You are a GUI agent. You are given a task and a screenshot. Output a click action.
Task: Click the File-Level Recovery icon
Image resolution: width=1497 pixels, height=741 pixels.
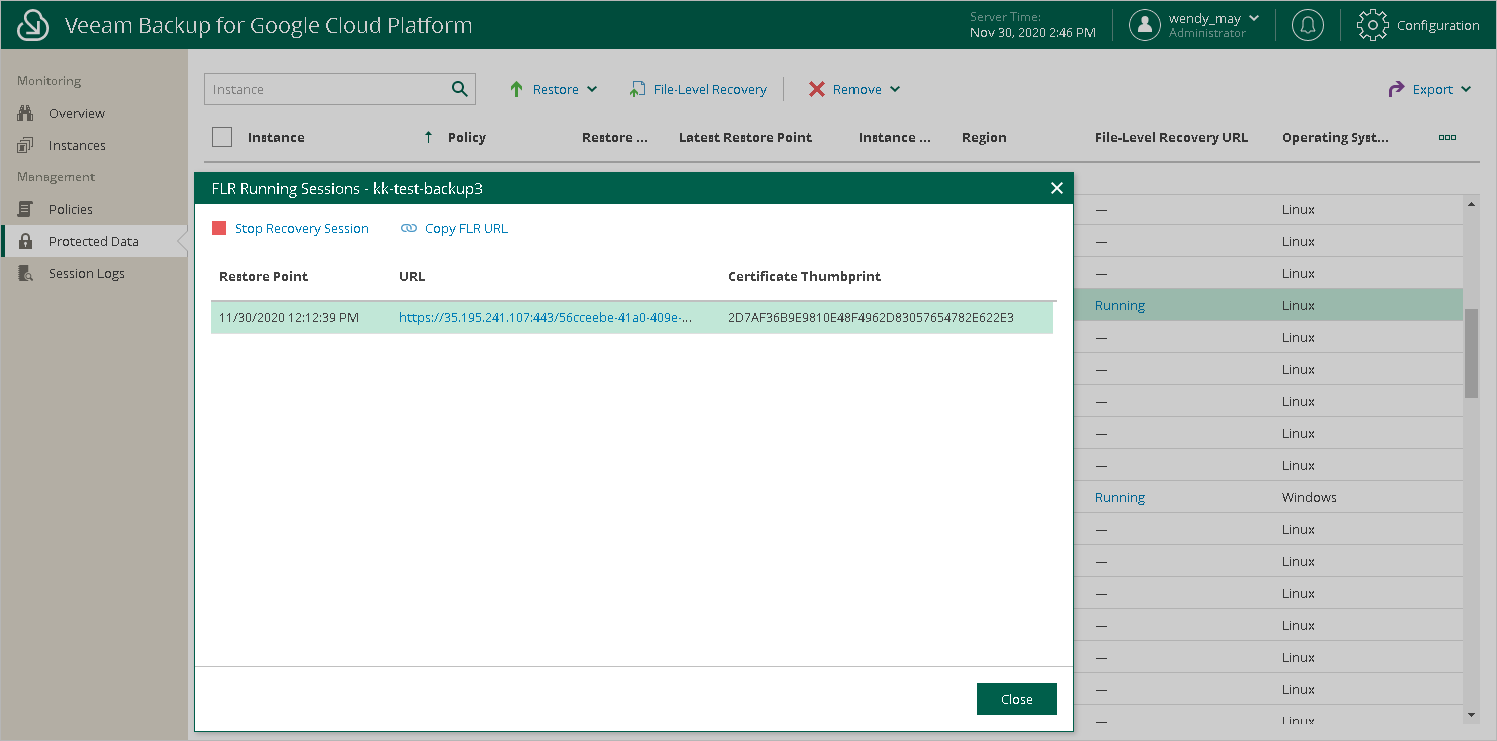click(x=637, y=89)
